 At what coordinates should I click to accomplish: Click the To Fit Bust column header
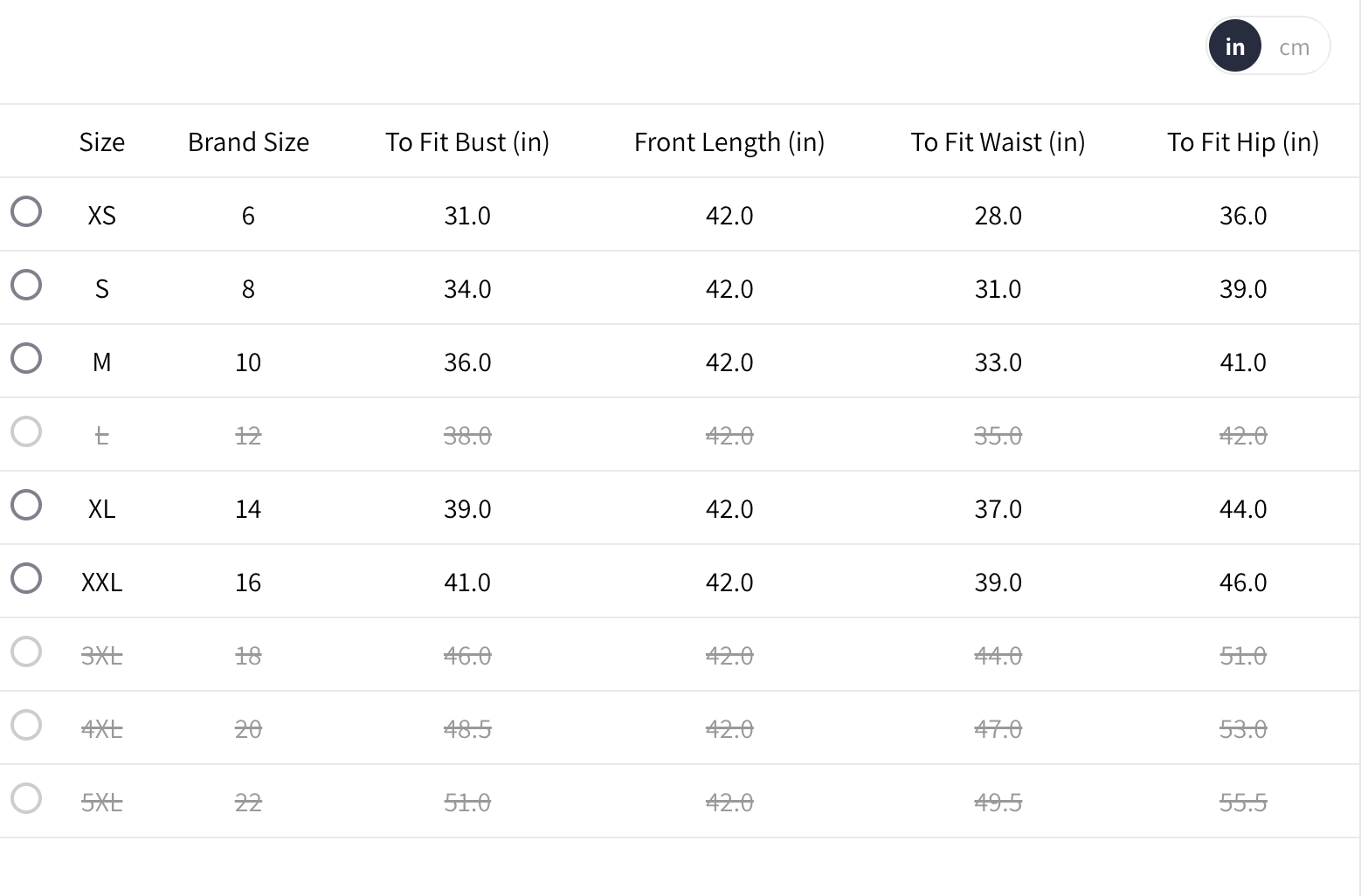(467, 142)
